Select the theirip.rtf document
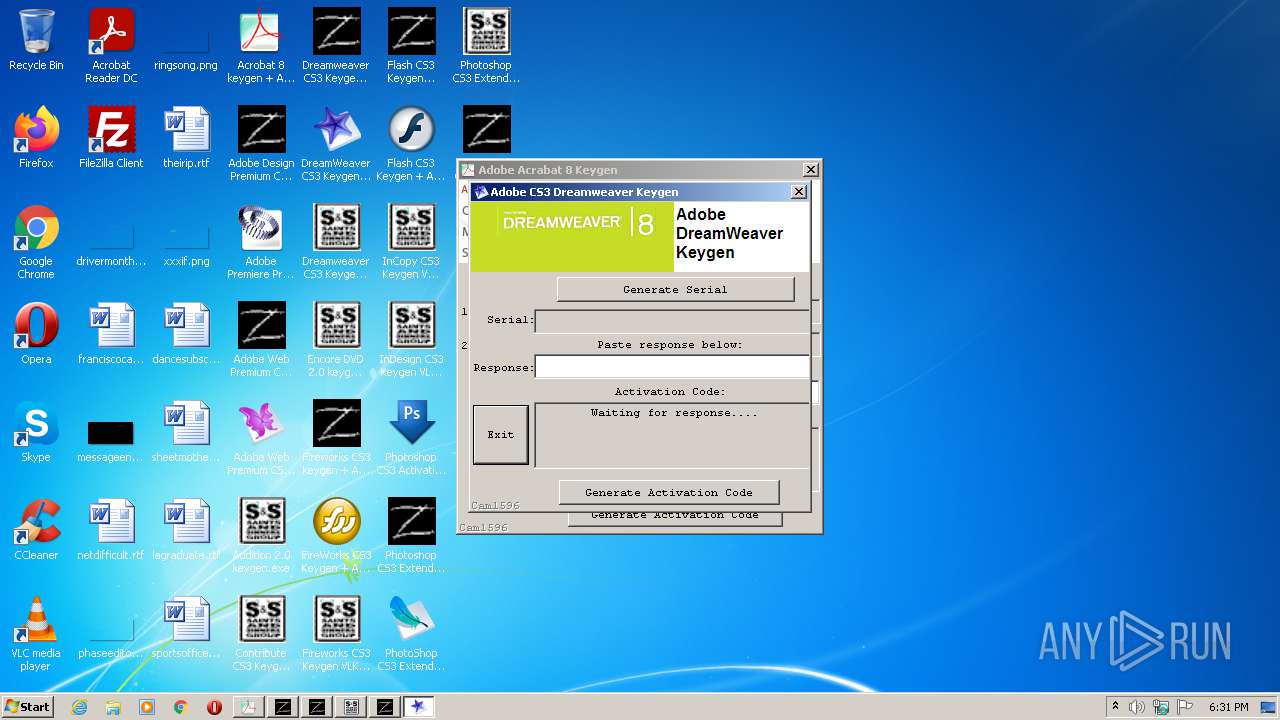This screenshot has height=720, width=1280. point(186,138)
